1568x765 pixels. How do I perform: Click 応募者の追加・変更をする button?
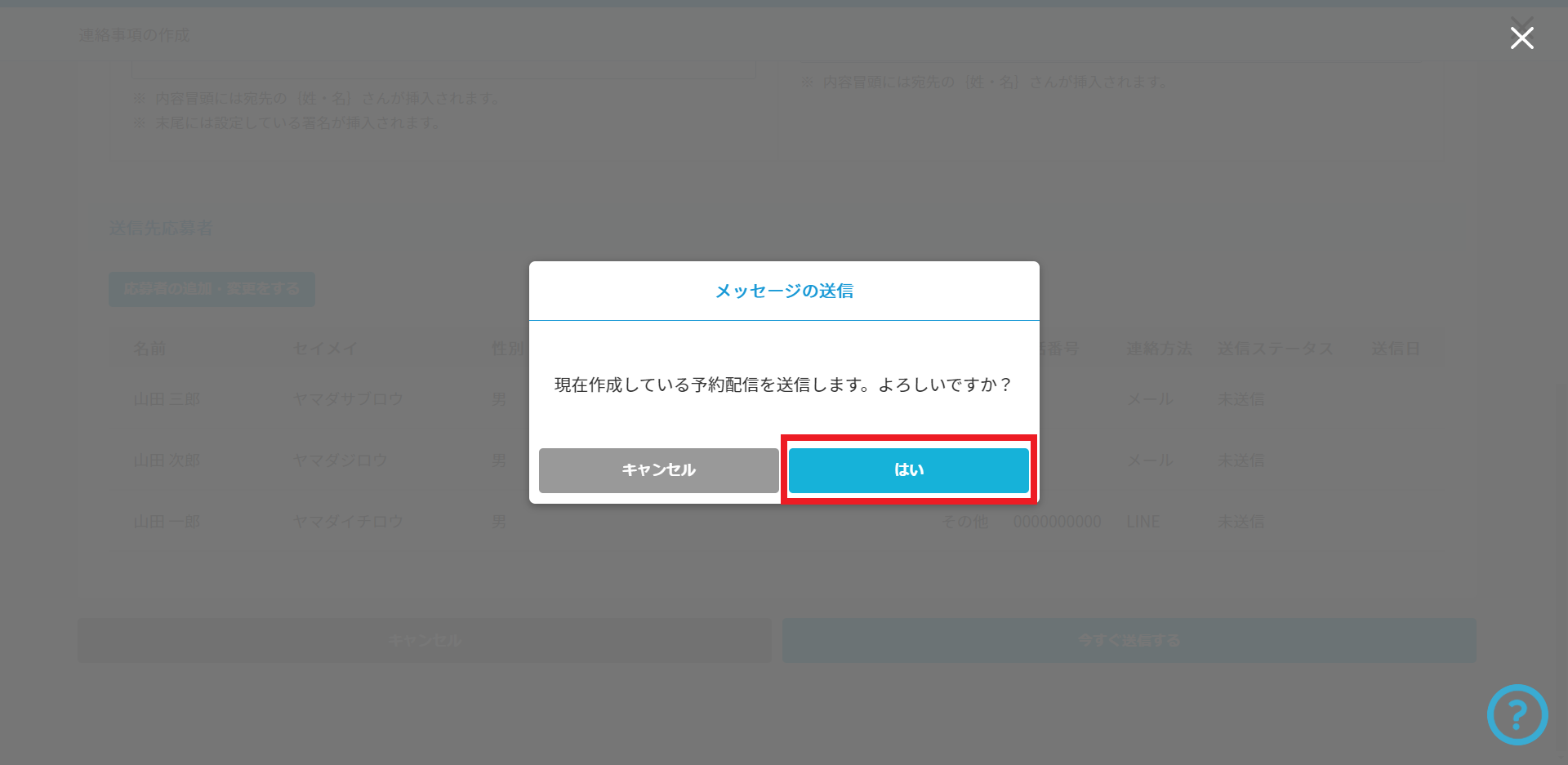click(x=212, y=289)
